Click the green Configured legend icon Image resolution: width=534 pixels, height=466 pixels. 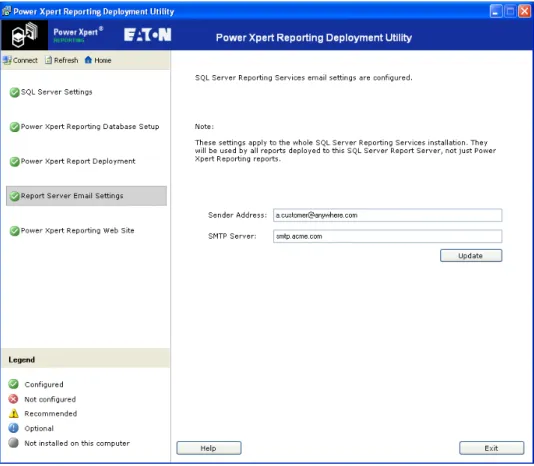14,384
